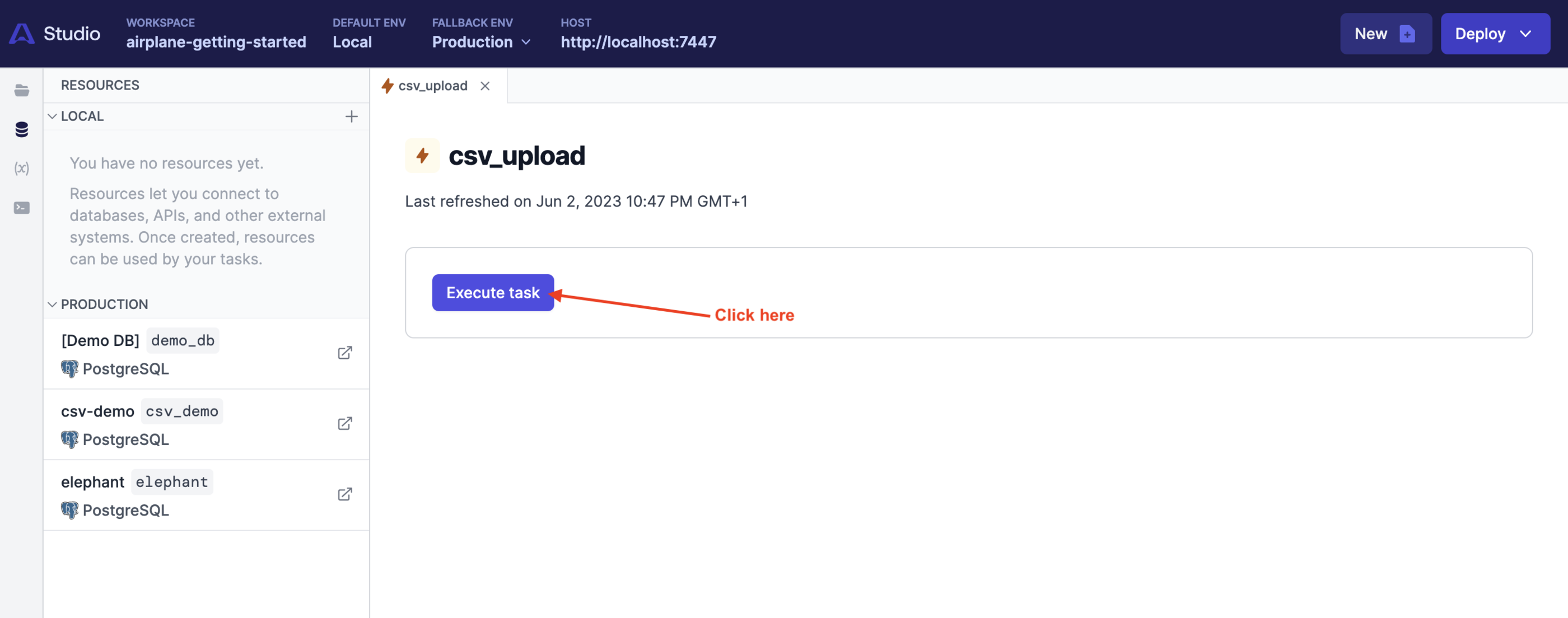Image resolution: width=1568 pixels, height=618 pixels.
Task: Select the elephant resource row
Action: tap(206, 495)
